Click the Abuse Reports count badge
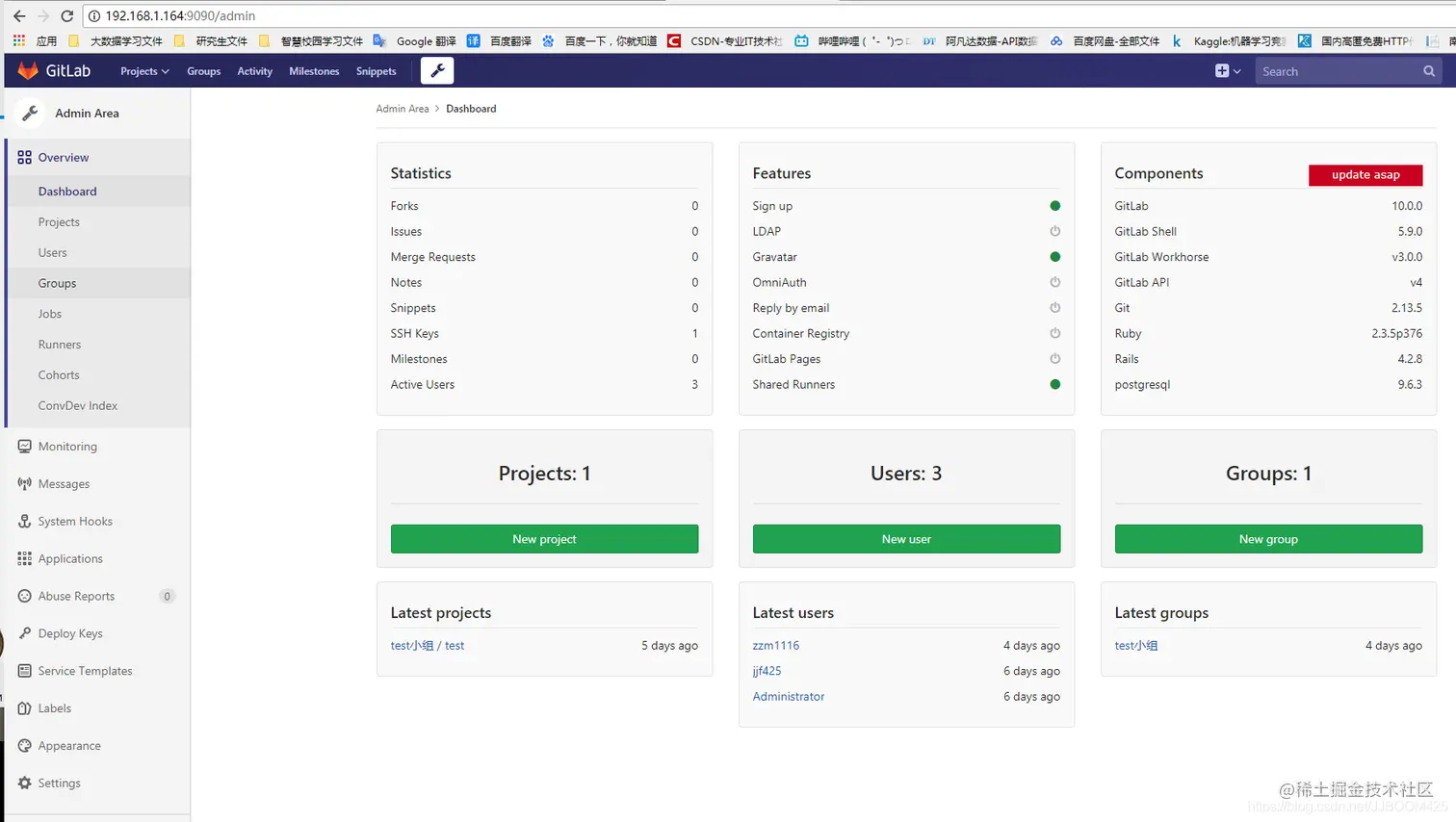The height and width of the screenshot is (822, 1456). [167, 596]
